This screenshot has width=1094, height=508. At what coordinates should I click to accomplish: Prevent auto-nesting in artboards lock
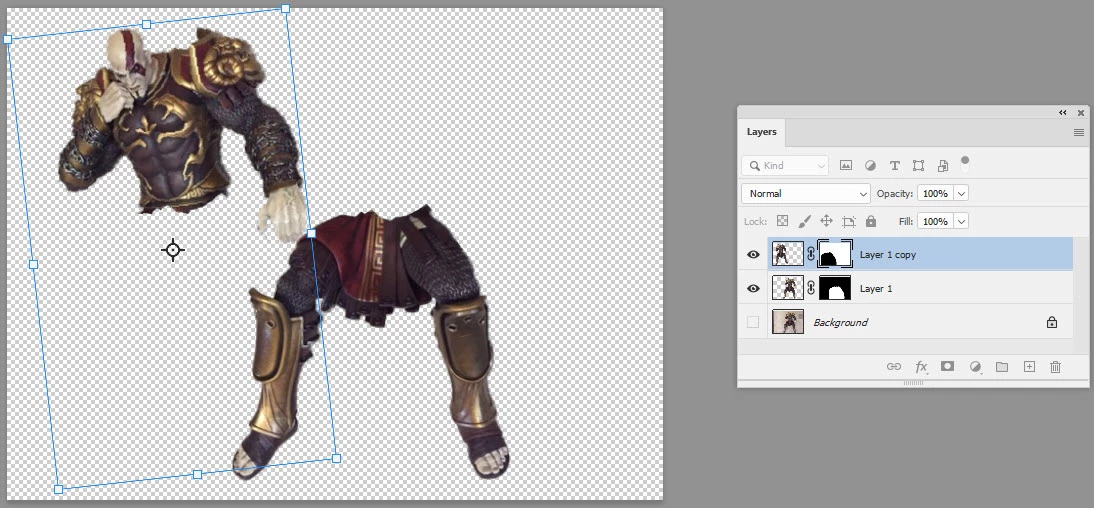[x=848, y=221]
